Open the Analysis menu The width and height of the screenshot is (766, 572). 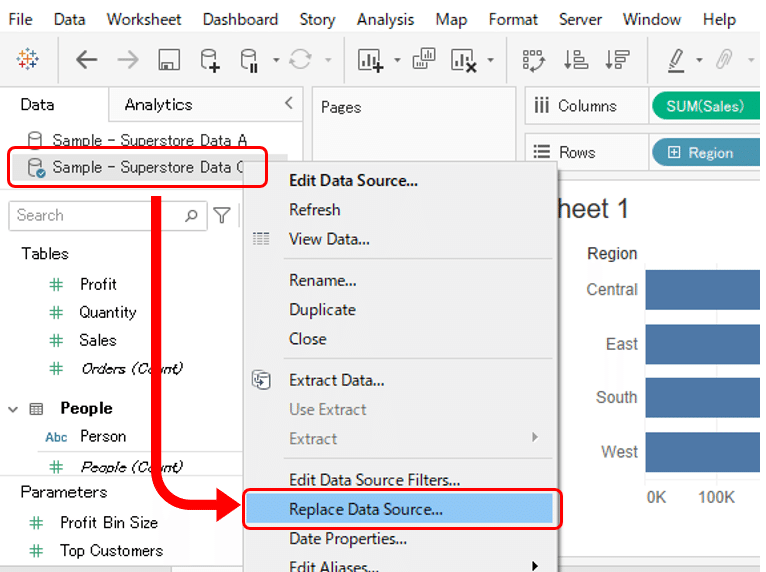[385, 19]
